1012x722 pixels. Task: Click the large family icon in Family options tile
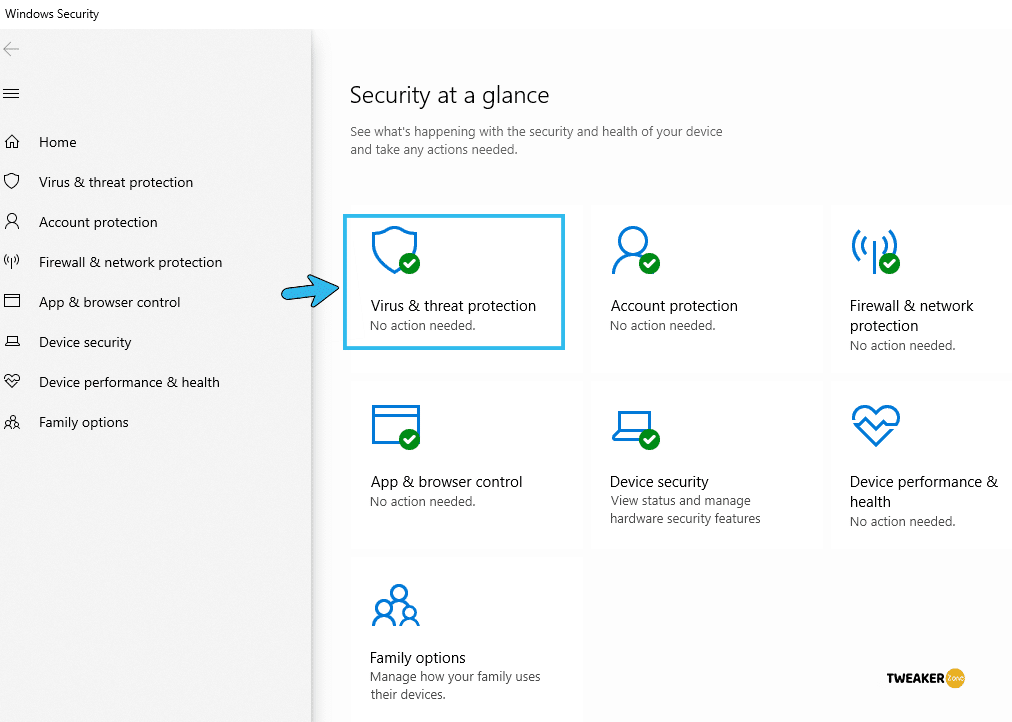tap(396, 605)
